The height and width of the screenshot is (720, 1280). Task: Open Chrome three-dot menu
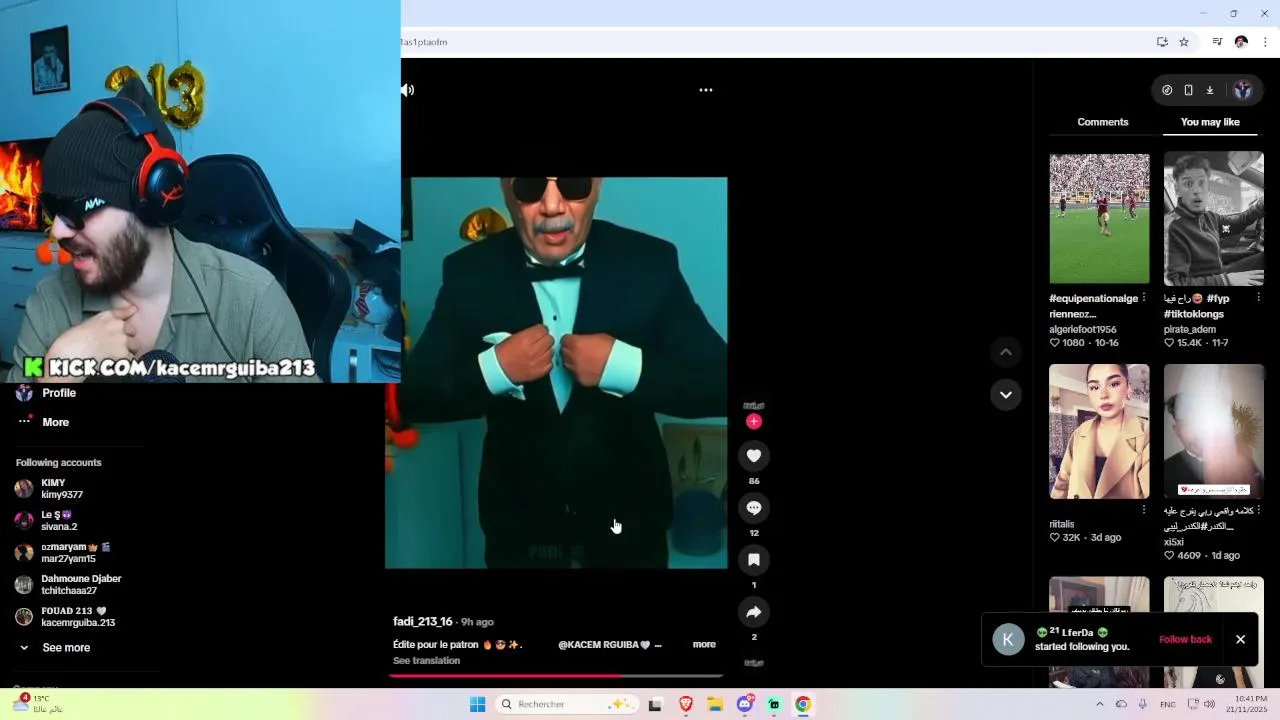(x=1265, y=42)
